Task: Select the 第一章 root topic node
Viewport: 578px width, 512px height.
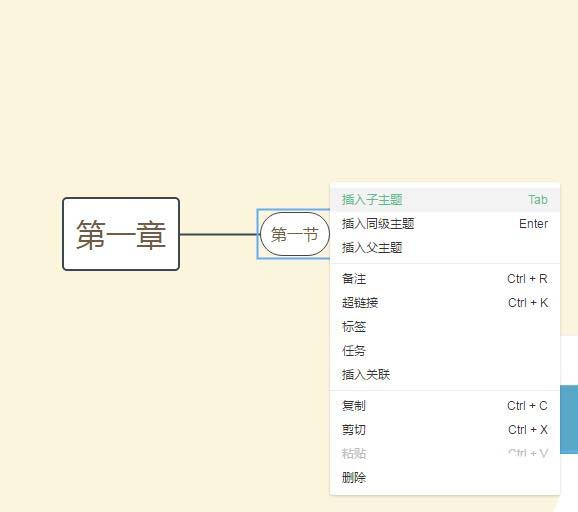Action: (121, 234)
